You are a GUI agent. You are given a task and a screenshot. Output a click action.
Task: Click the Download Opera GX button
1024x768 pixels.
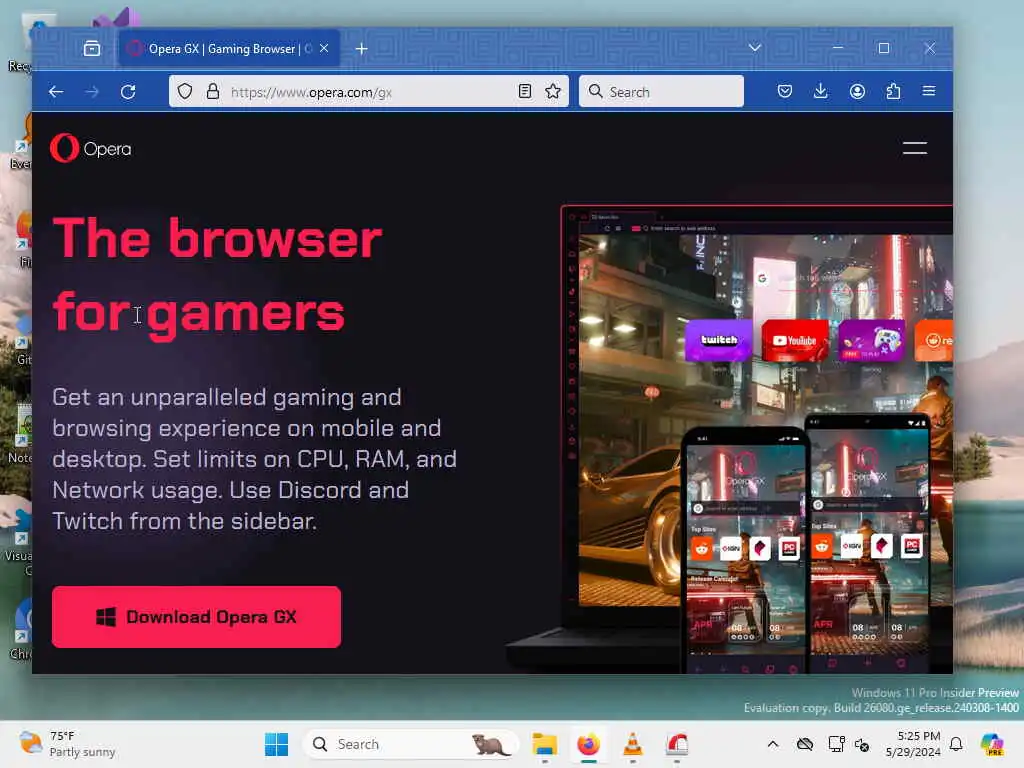point(196,616)
